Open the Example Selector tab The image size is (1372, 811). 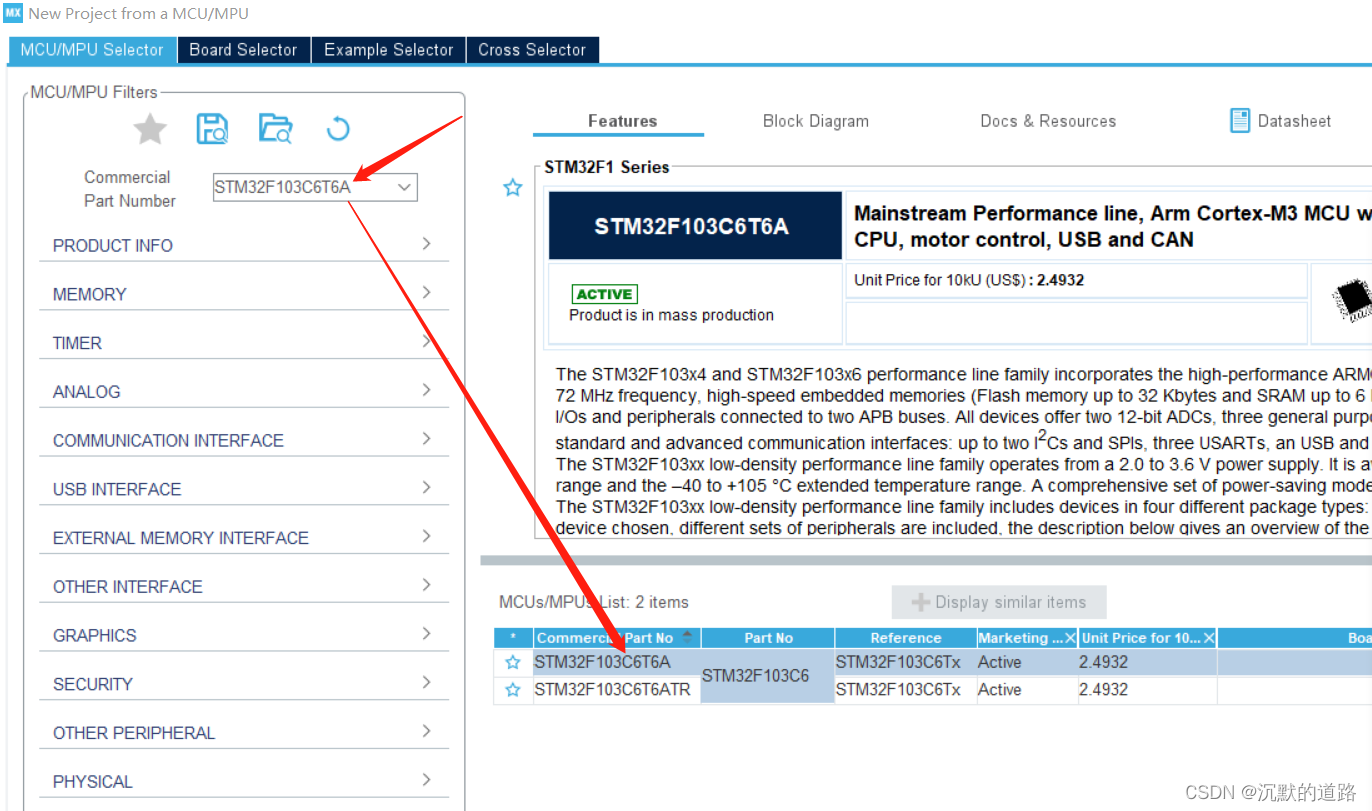click(389, 50)
